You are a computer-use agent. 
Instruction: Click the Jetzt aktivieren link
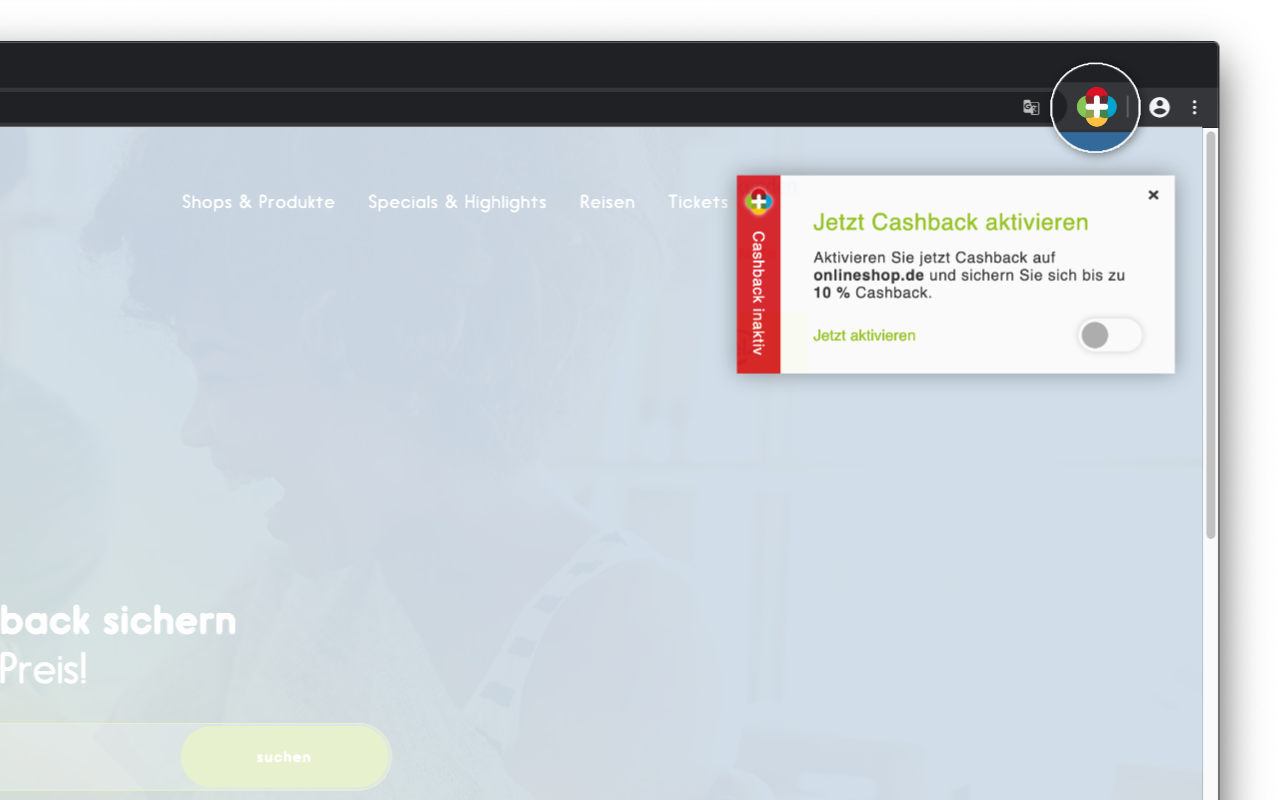click(x=864, y=335)
